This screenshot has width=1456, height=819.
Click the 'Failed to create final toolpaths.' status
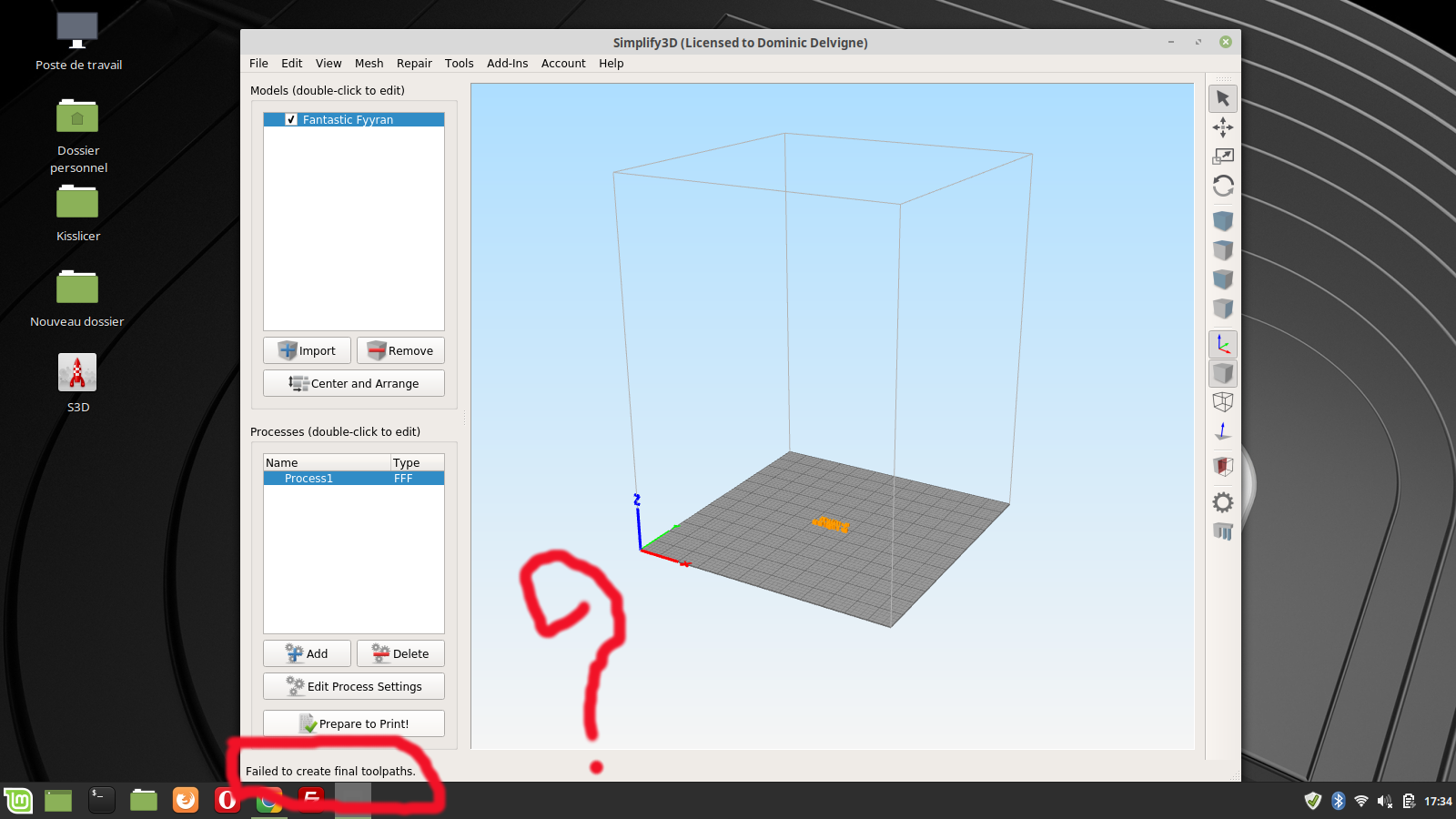click(330, 771)
